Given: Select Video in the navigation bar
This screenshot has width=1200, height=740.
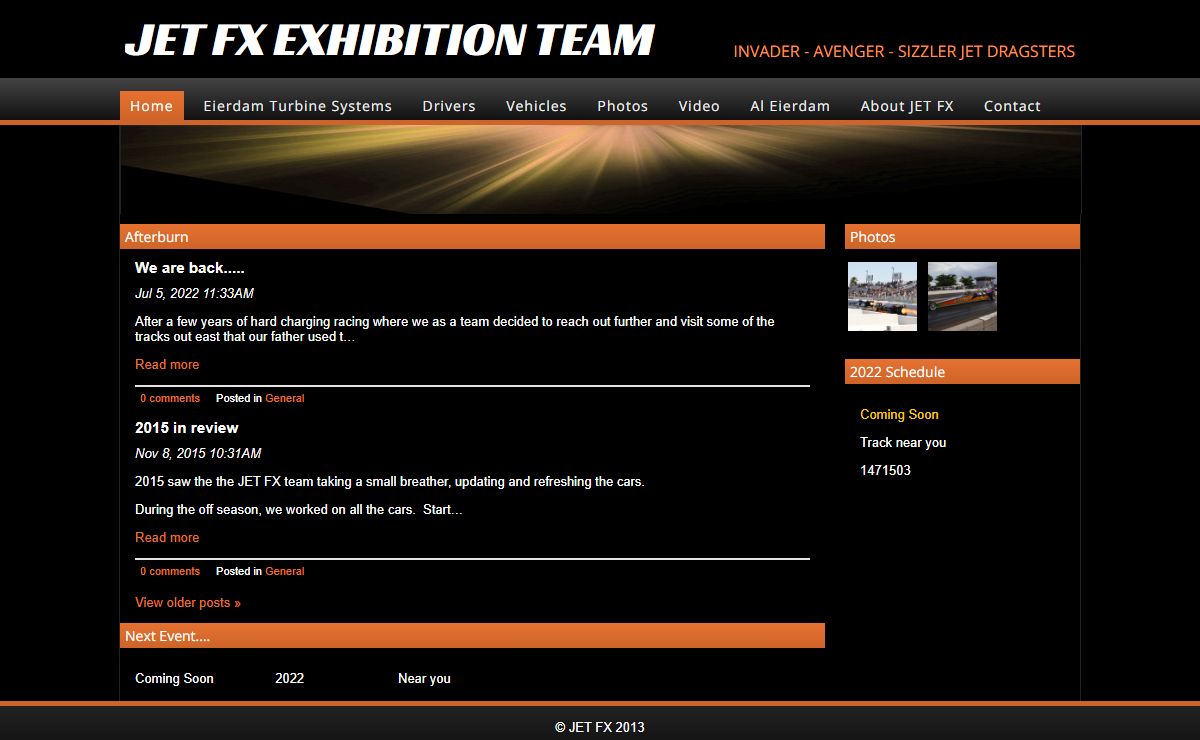Looking at the screenshot, I should pyautogui.click(x=698, y=106).
